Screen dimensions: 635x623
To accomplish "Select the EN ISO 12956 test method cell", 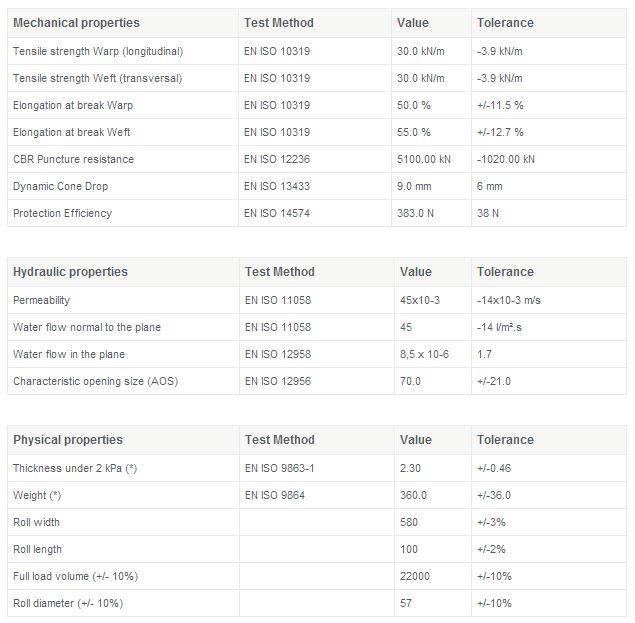I will [278, 381].
